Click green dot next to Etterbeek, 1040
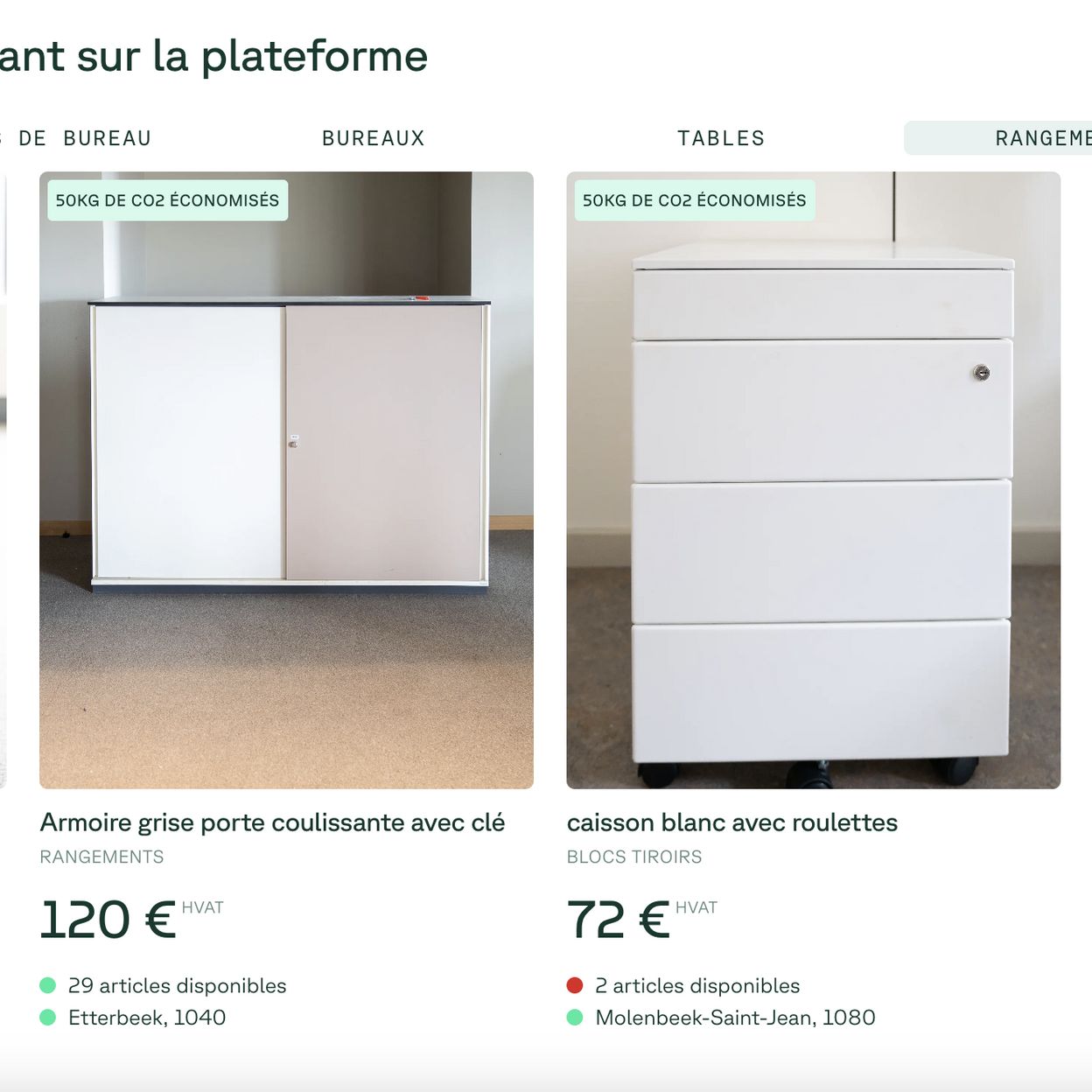This screenshot has height=1092, width=1092. pos(48,1018)
